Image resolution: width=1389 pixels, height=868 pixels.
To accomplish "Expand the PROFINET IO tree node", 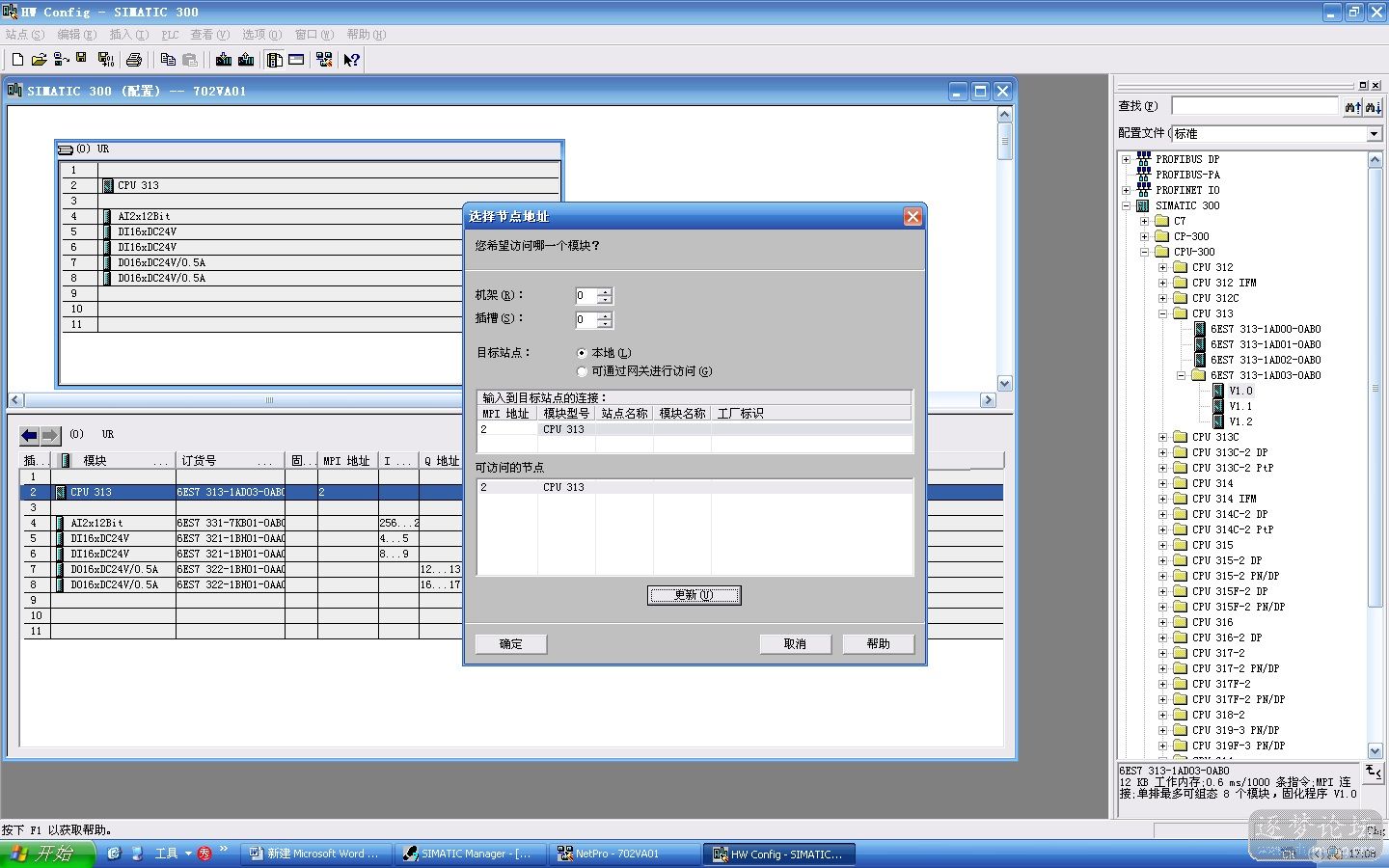I will [x=1126, y=190].
